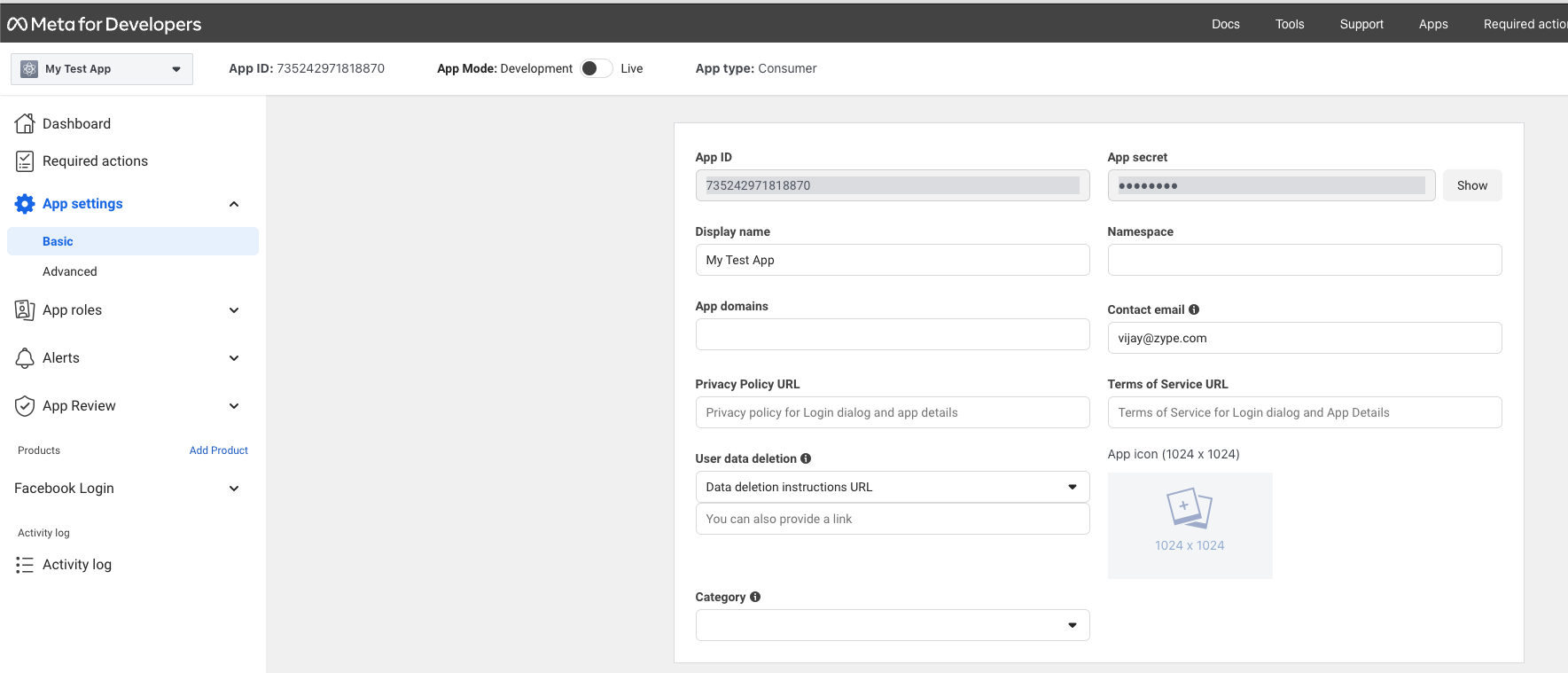Click the Activity log list icon
The image size is (1568, 673).
(25, 565)
